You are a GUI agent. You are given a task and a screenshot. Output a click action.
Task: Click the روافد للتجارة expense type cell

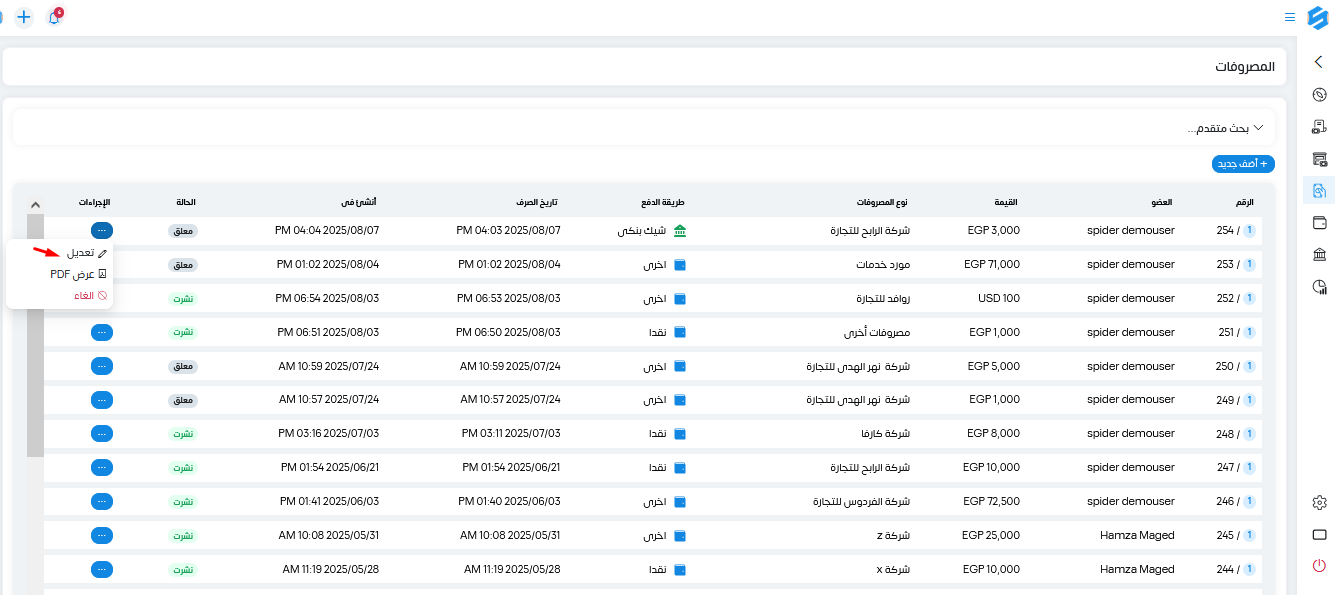tap(882, 298)
